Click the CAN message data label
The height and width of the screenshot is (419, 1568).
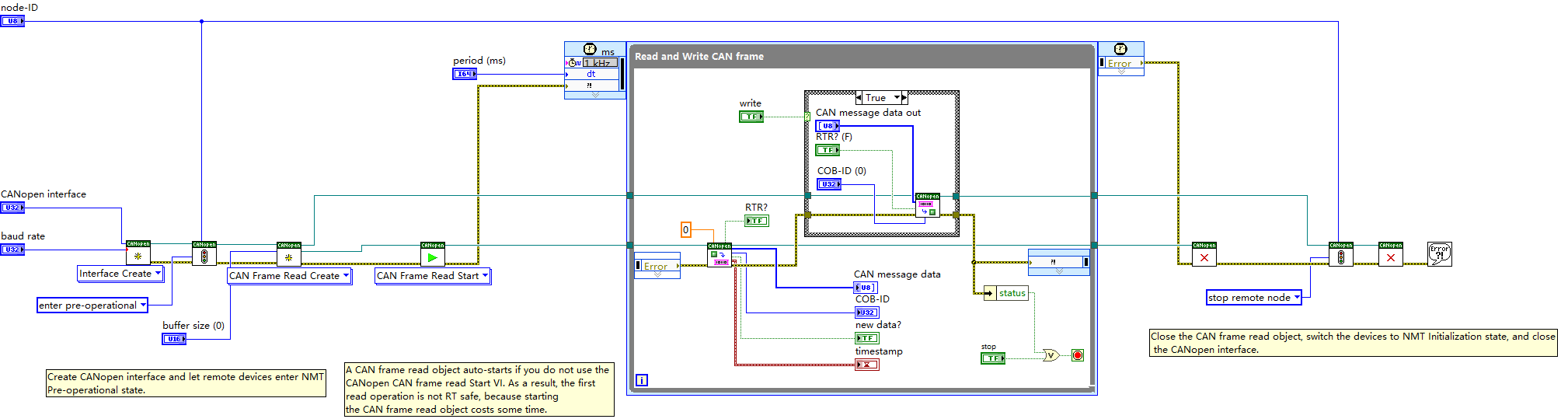coord(897,274)
